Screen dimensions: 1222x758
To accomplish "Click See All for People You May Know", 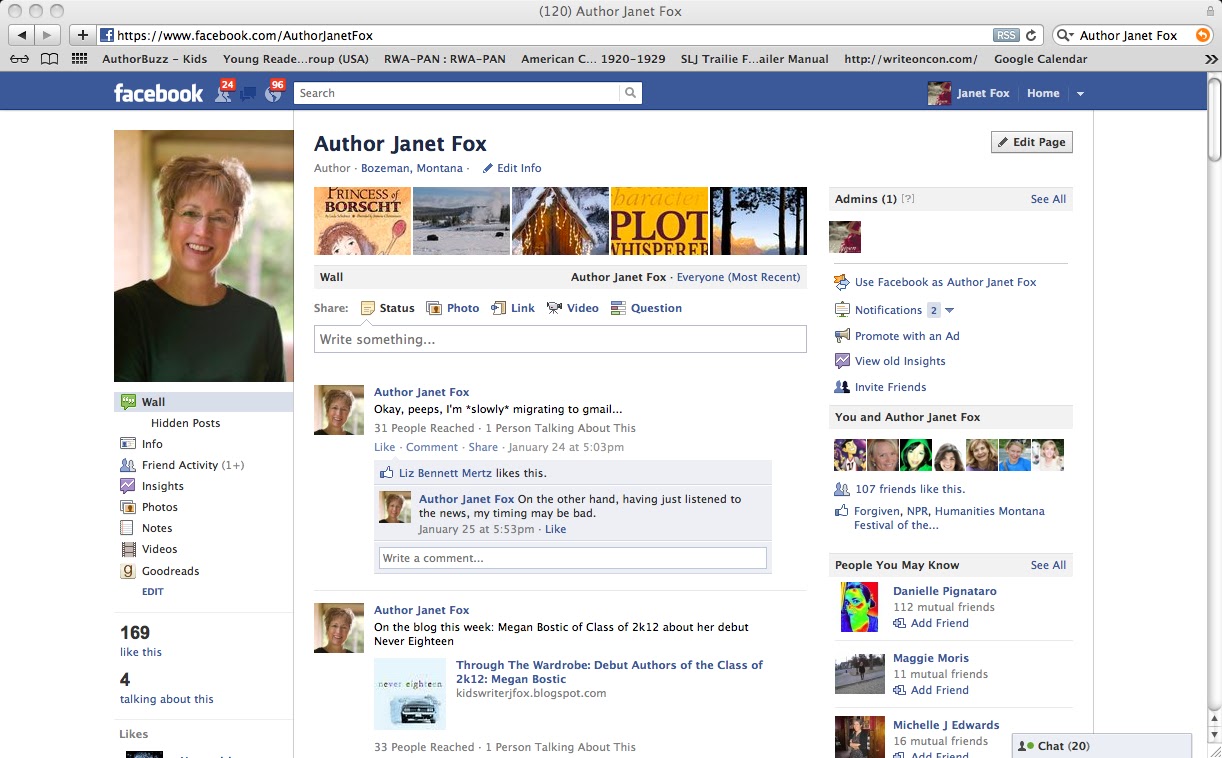I will click(x=1048, y=565).
